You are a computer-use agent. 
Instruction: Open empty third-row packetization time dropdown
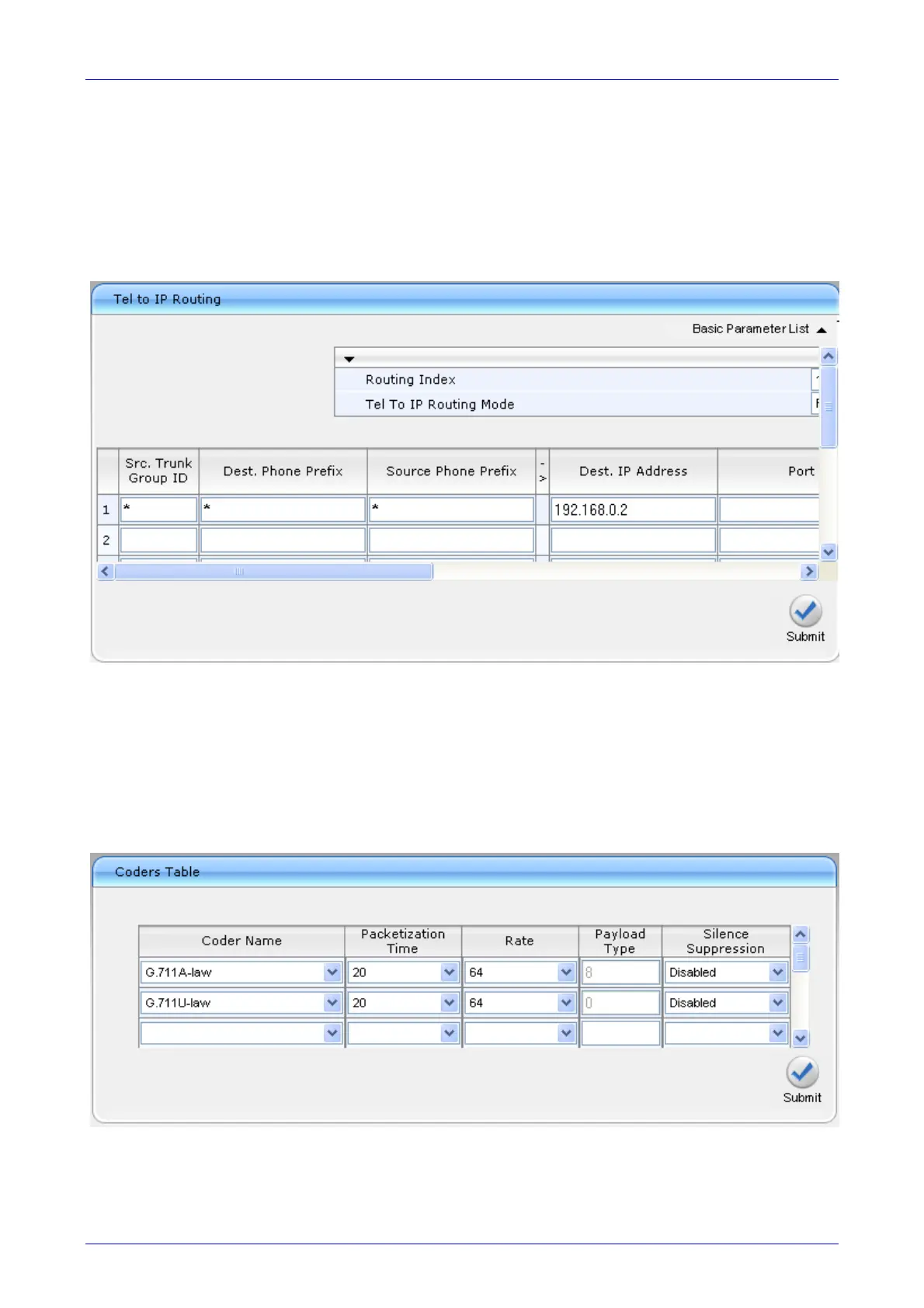449,1033
